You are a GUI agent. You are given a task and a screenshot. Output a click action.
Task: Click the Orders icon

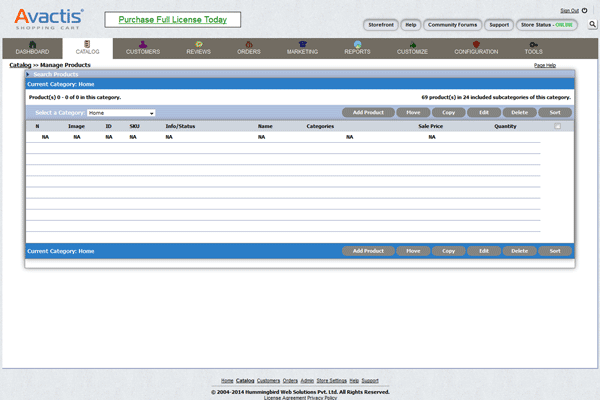tap(249, 44)
